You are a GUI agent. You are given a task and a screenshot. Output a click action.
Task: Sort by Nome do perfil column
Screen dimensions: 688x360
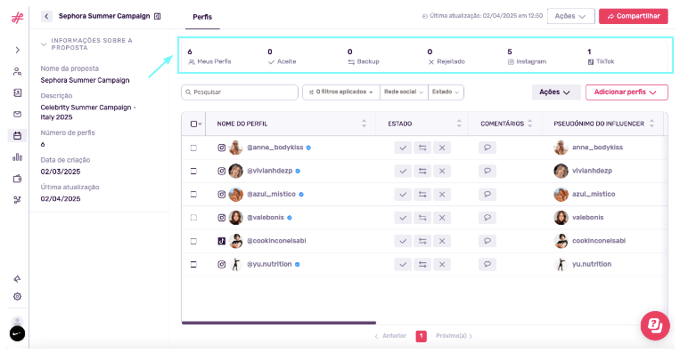[x=364, y=124]
